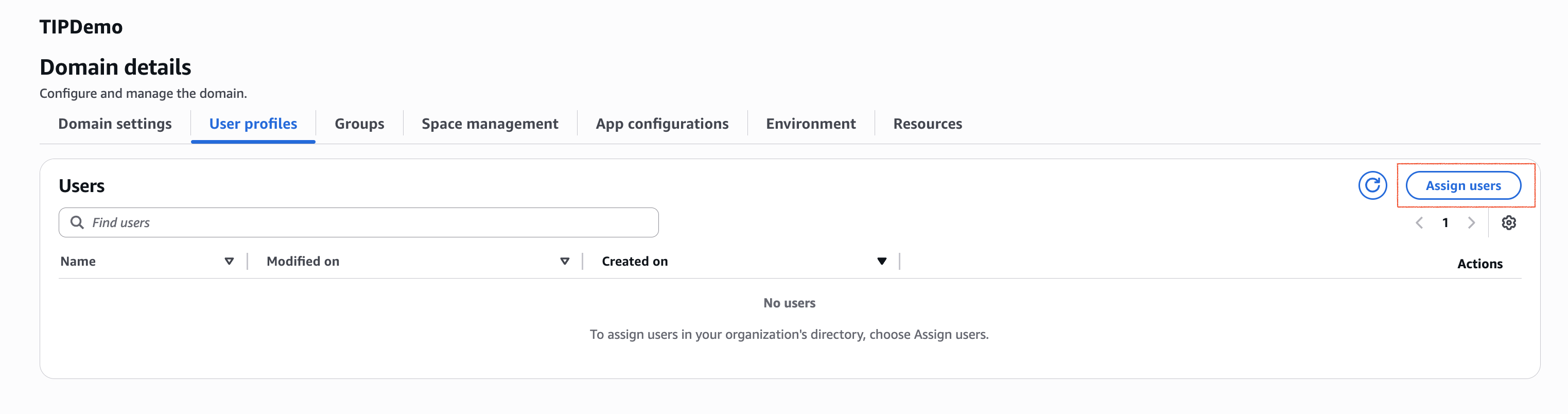Click the No users message

coord(789,303)
